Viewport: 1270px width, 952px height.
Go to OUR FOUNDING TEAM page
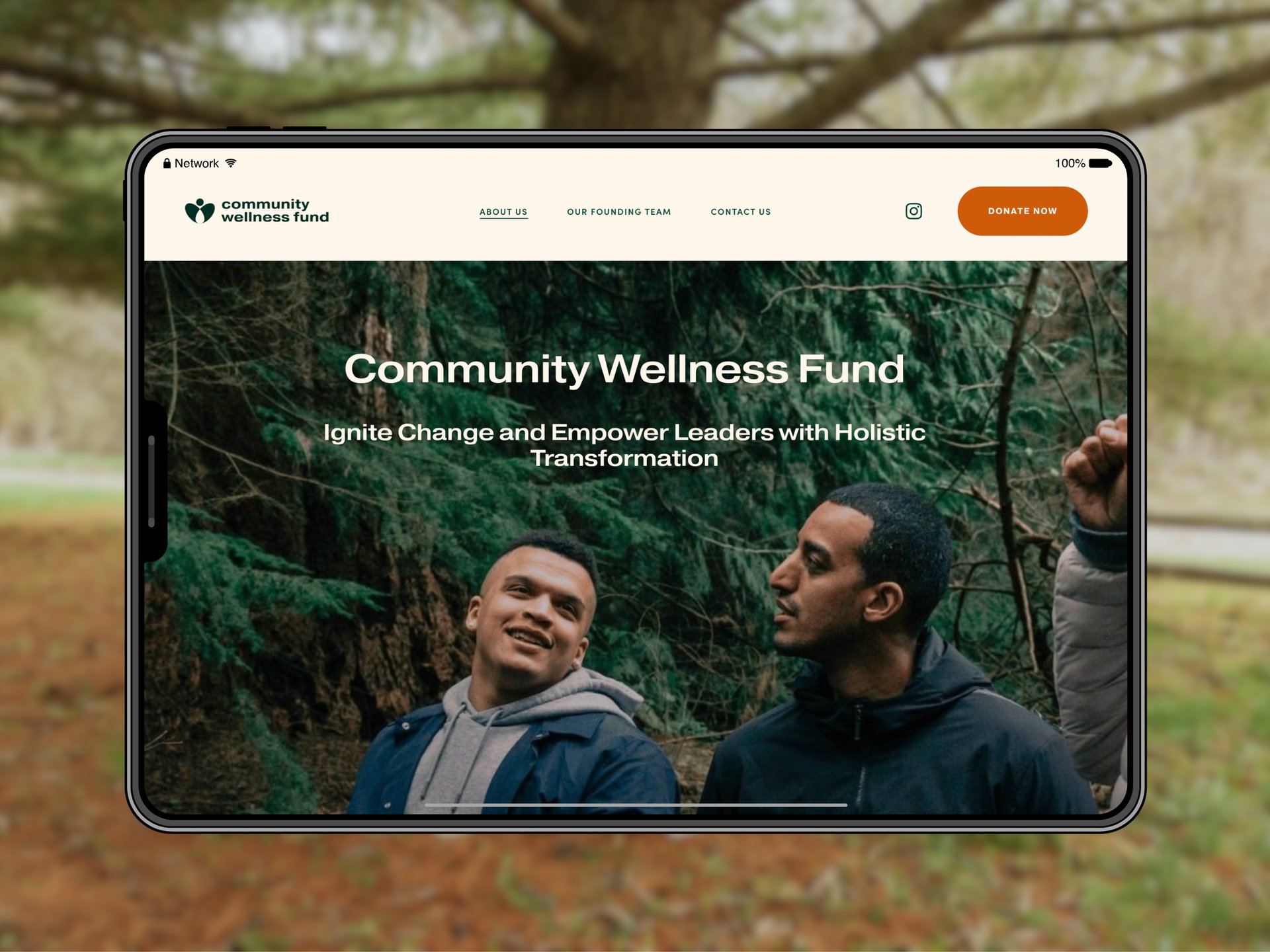(x=618, y=212)
